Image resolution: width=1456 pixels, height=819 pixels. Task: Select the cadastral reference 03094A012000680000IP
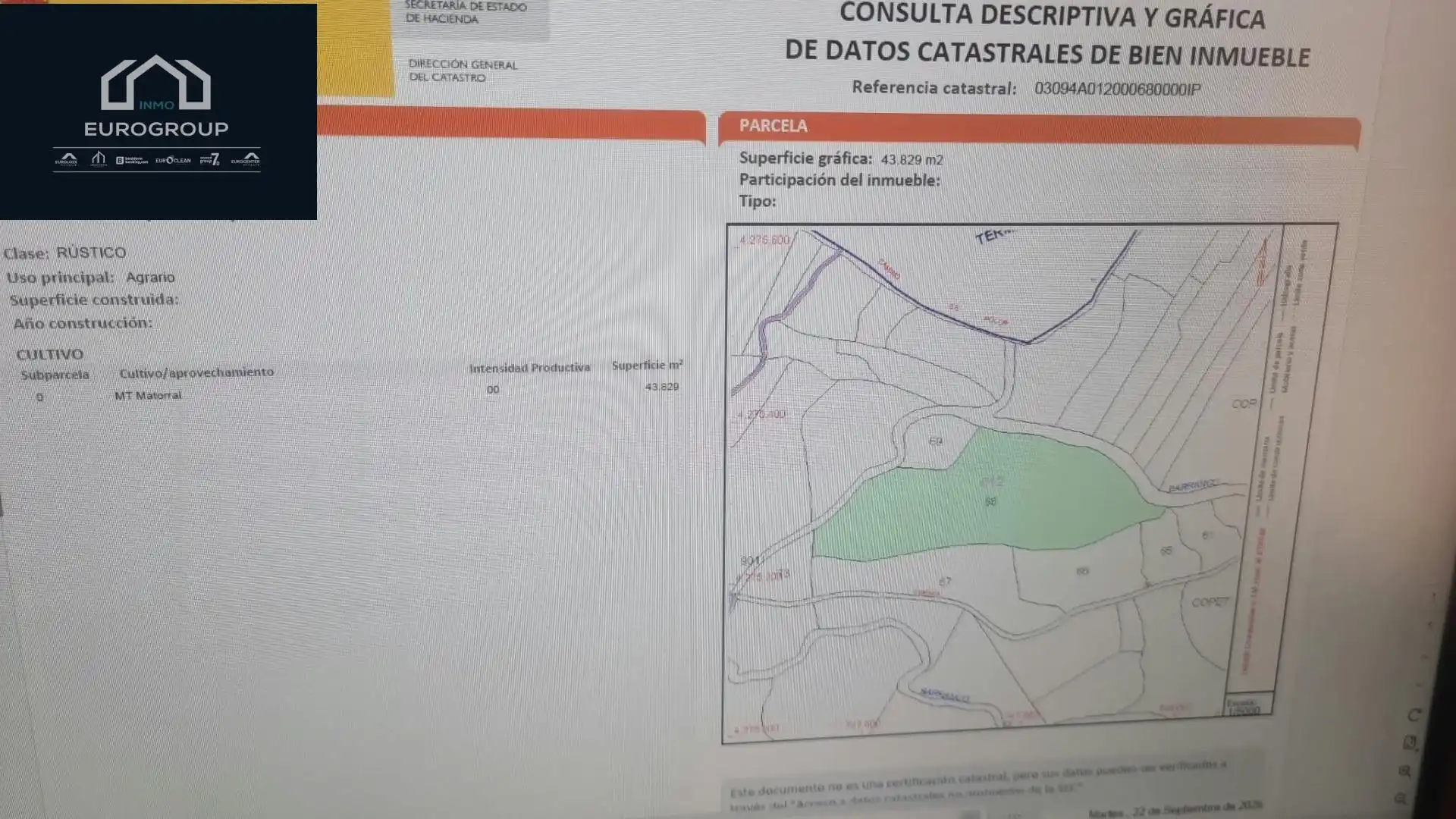(x=1117, y=89)
